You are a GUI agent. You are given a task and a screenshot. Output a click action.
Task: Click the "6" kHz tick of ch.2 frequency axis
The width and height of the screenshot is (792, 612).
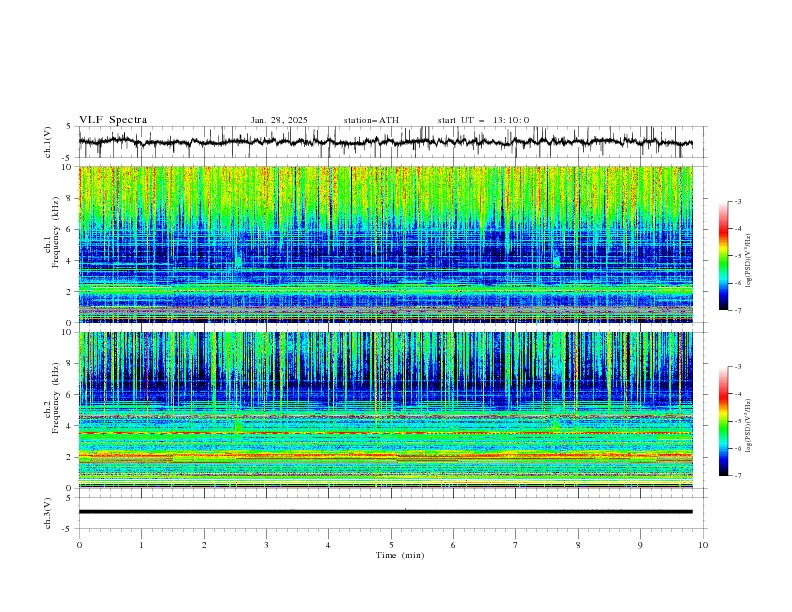point(70,394)
